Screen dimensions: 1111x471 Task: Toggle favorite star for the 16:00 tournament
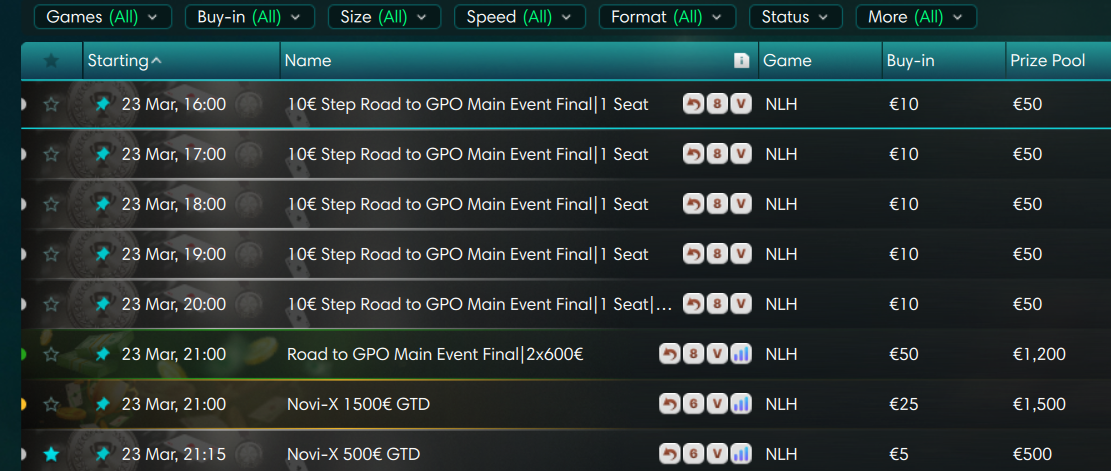[x=51, y=104]
